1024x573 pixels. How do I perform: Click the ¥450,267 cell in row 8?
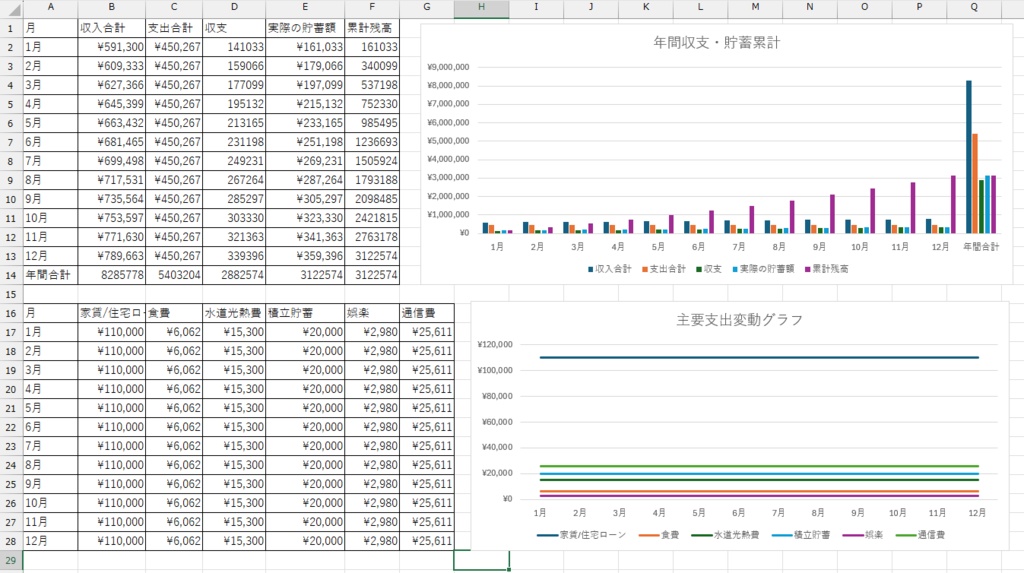click(x=174, y=161)
